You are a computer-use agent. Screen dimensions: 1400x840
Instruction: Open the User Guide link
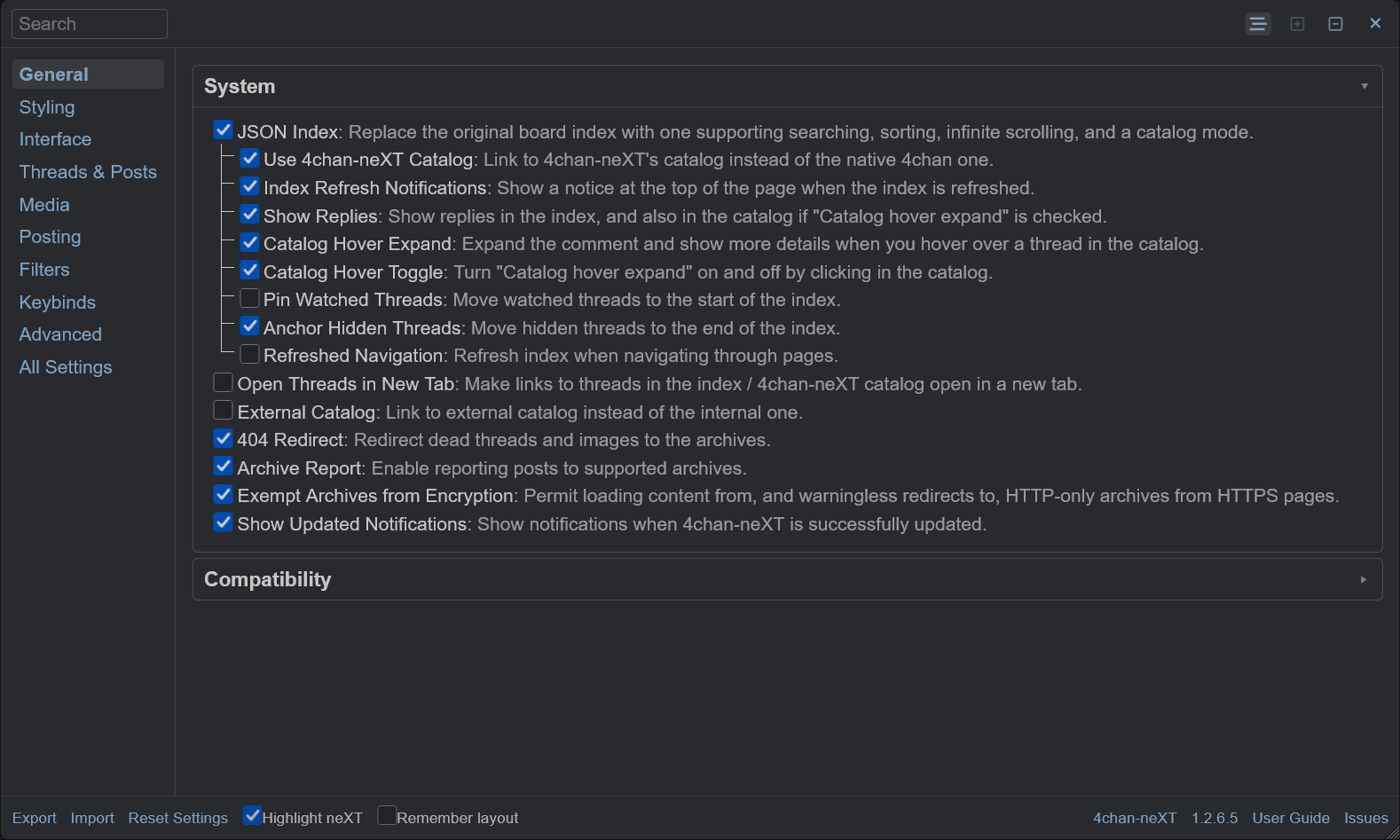(1291, 818)
